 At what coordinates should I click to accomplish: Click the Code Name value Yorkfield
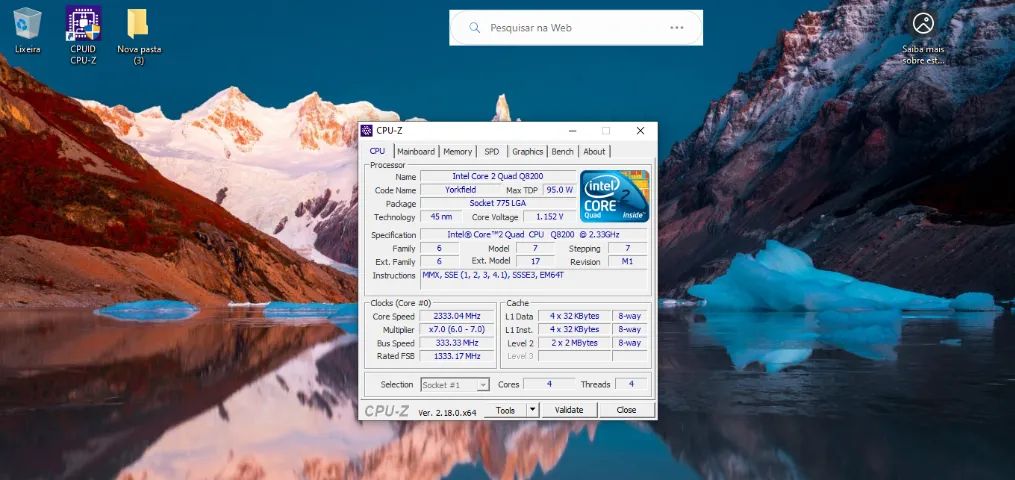pos(460,190)
